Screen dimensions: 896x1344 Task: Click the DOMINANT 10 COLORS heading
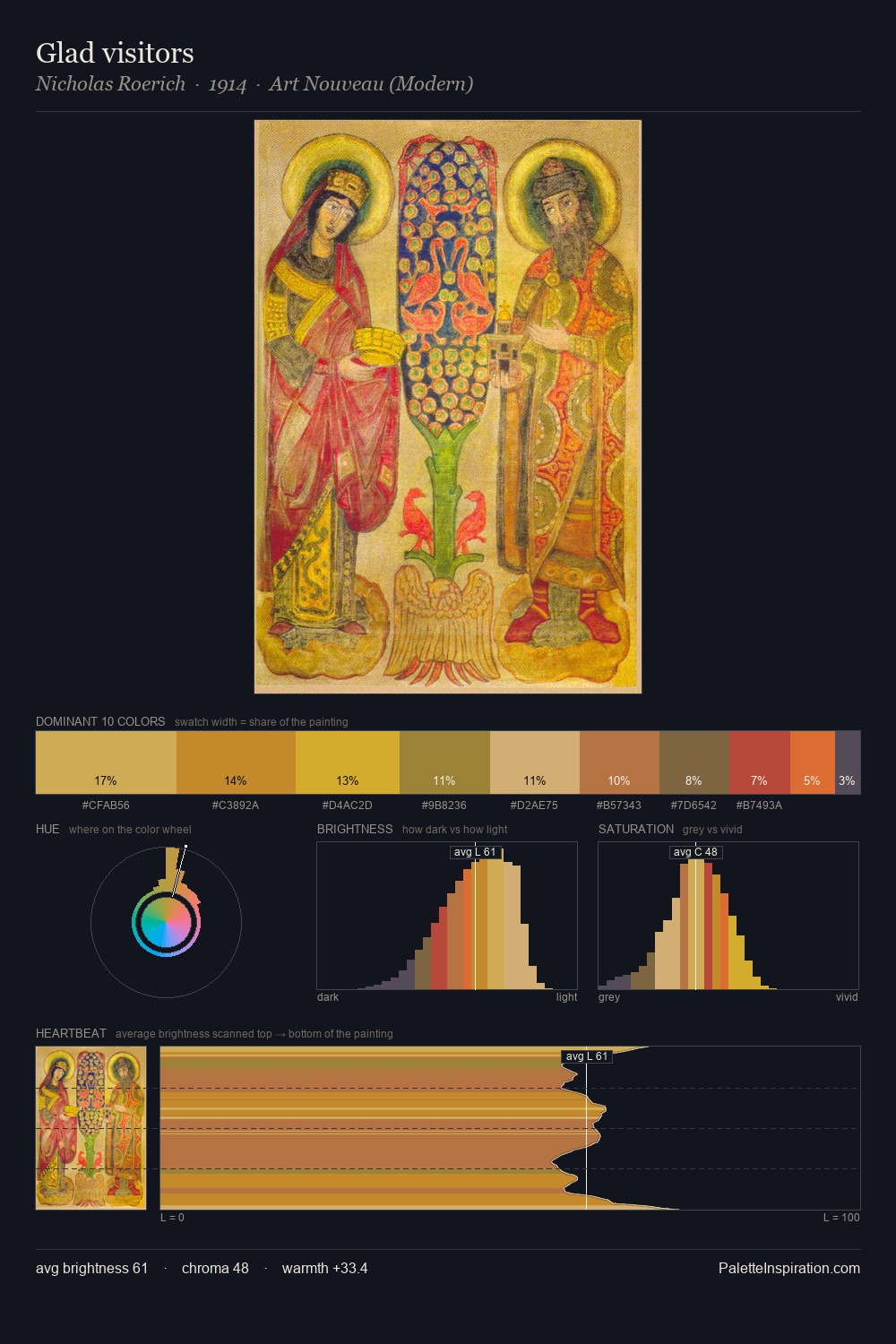100,721
